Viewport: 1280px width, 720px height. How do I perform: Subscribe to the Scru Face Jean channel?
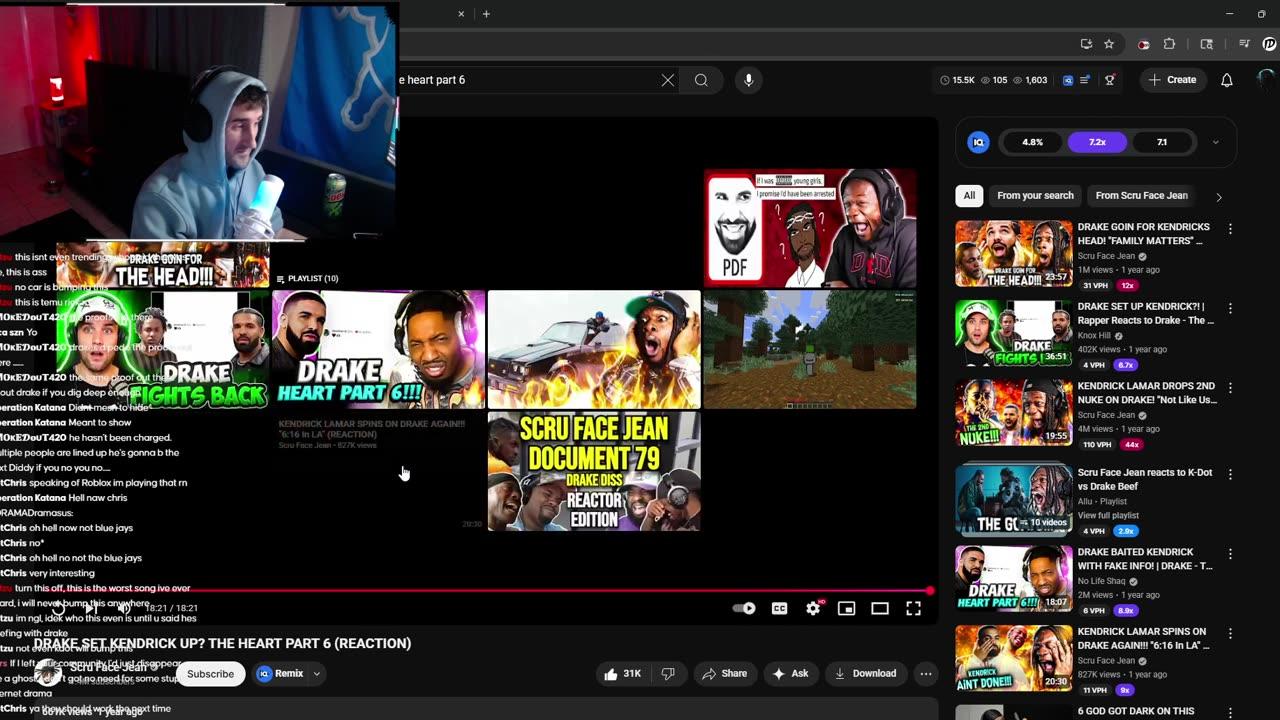point(210,674)
